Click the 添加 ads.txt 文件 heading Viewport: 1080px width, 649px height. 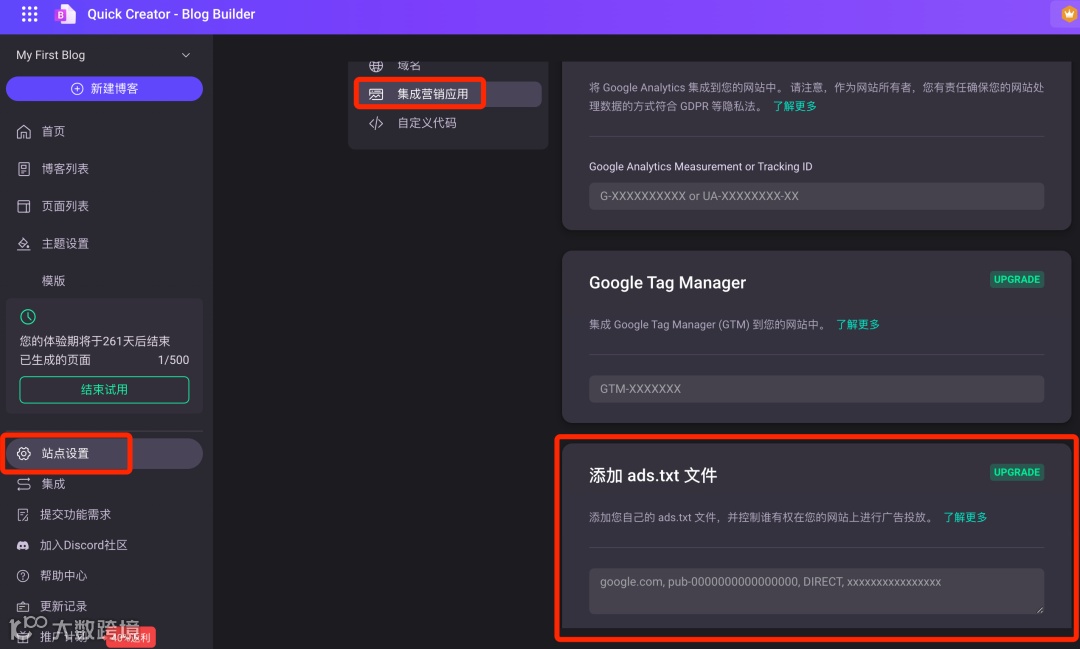(x=653, y=475)
